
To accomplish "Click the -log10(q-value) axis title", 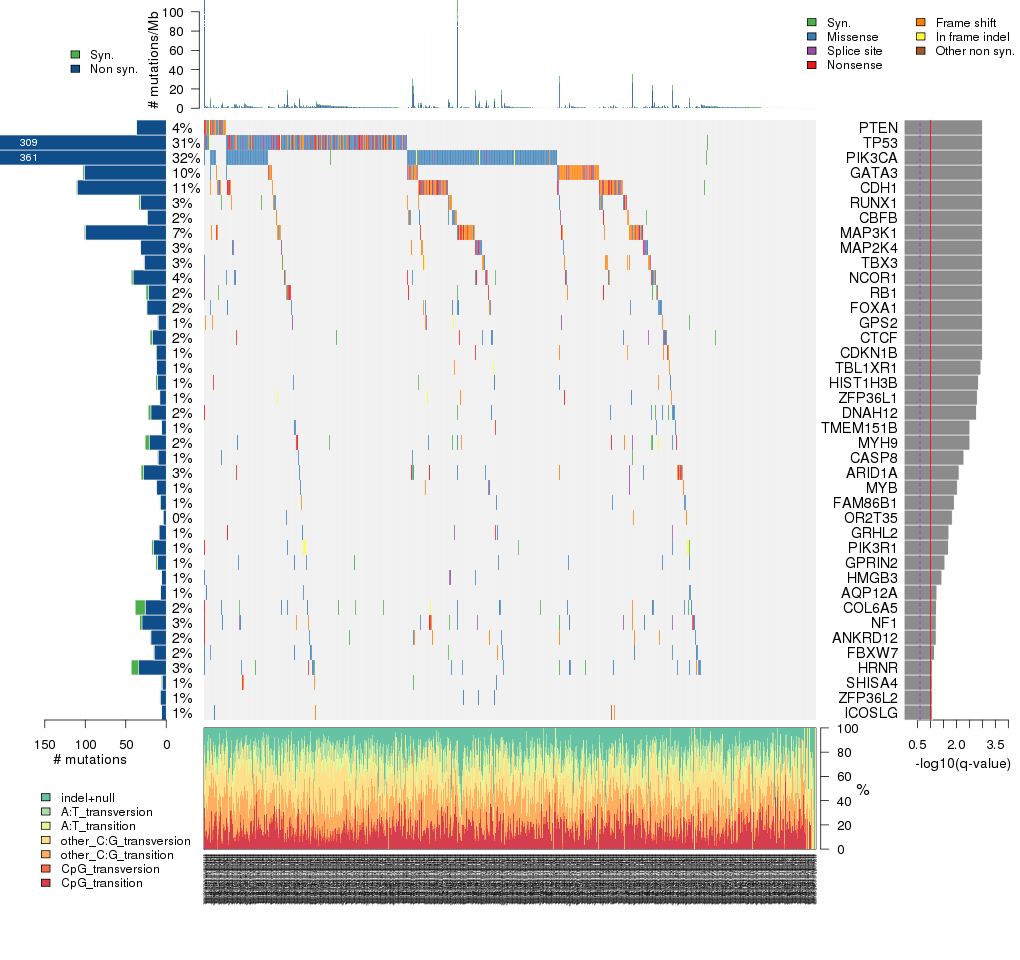I will 962,764.
